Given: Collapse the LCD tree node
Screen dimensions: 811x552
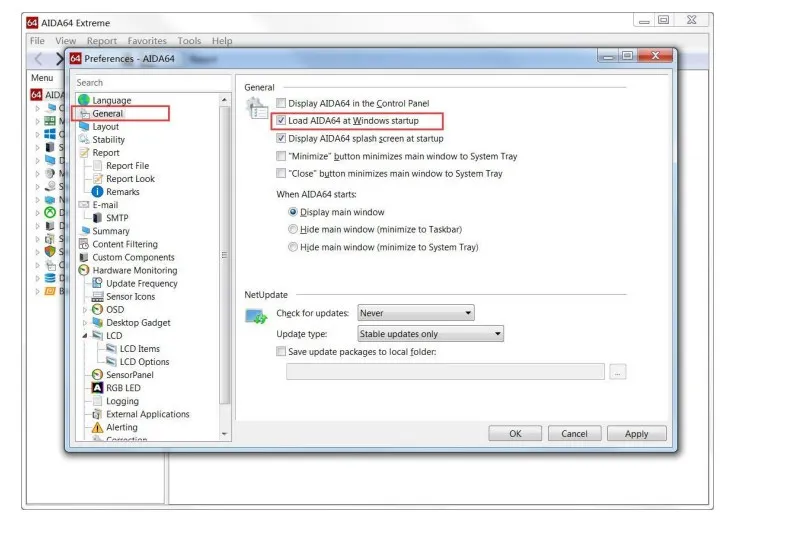Looking at the screenshot, I should pyautogui.click(x=85, y=335).
